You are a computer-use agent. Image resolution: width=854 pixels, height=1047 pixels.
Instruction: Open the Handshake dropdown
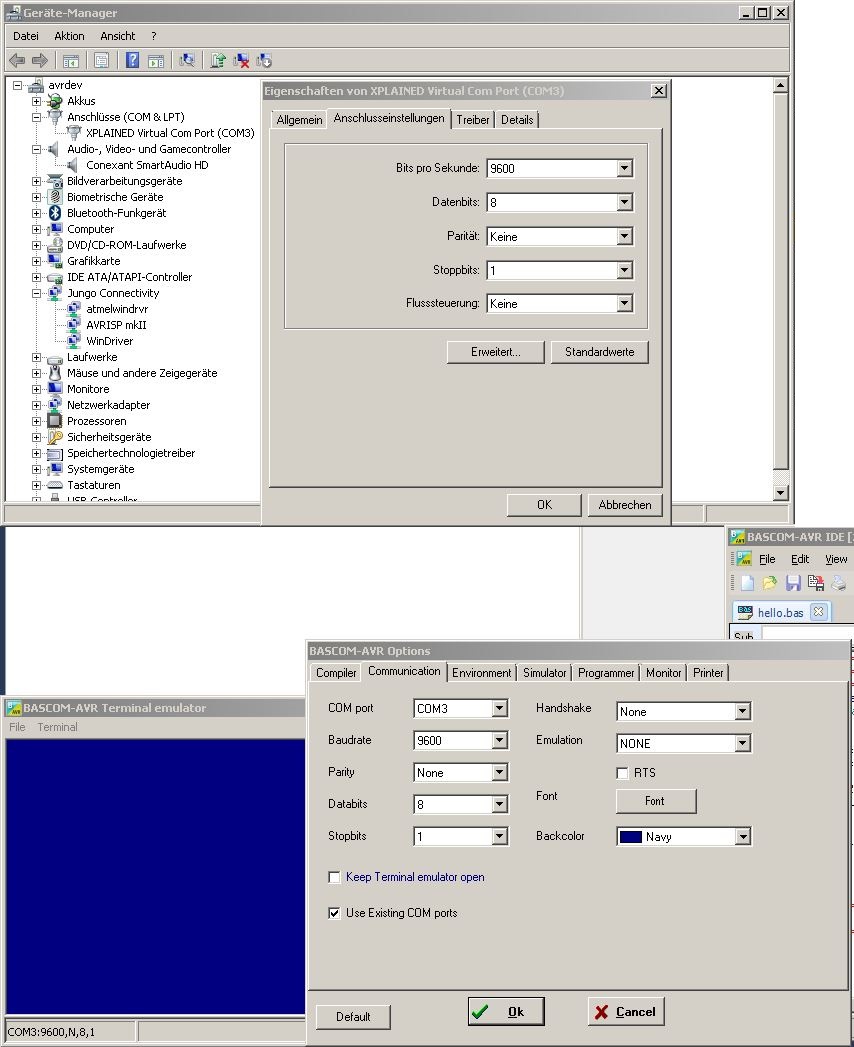pyautogui.click(x=742, y=712)
